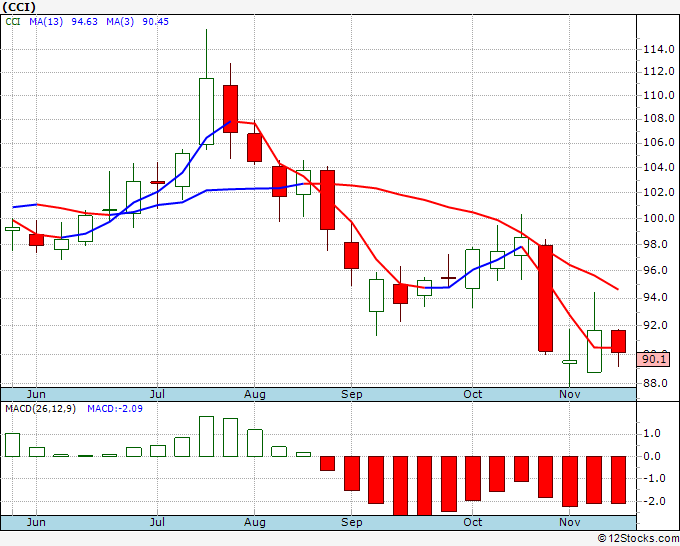Click the 106.0 price axis label
The height and width of the screenshot is (546, 680).
tap(658, 142)
